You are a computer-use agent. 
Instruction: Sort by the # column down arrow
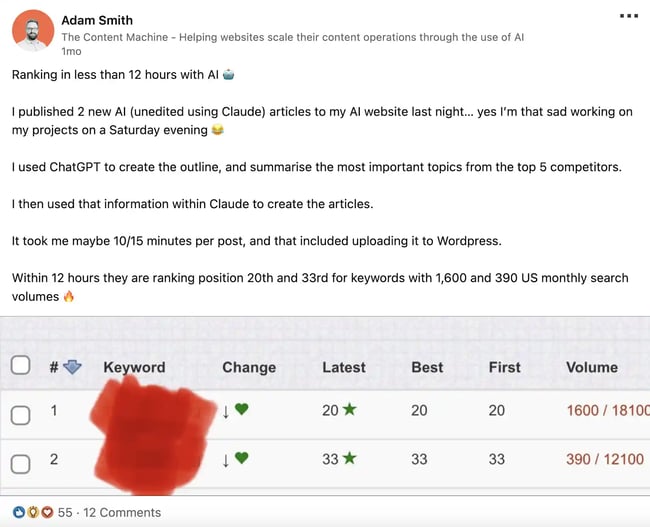(72, 367)
